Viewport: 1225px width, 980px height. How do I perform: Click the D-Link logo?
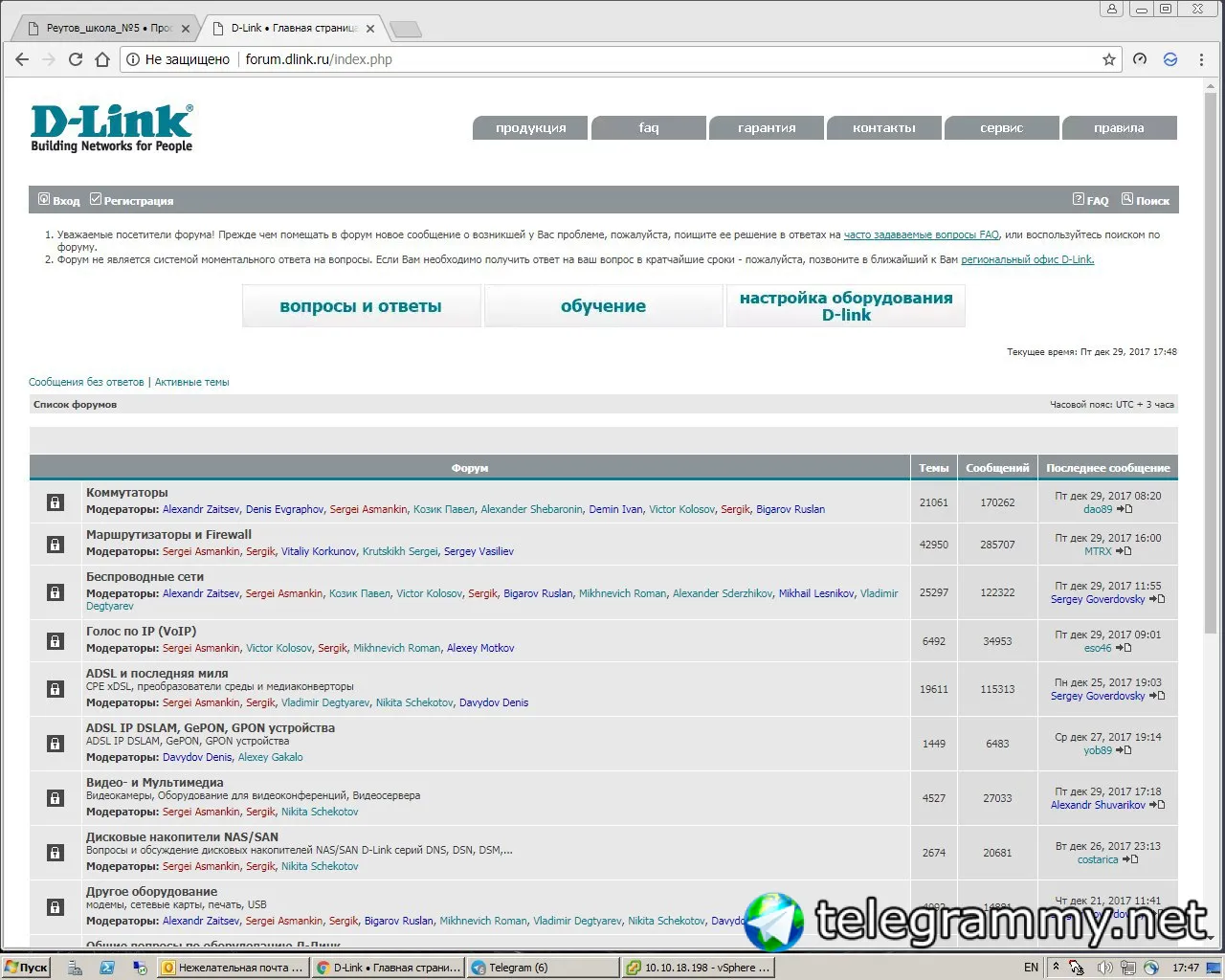click(x=112, y=128)
